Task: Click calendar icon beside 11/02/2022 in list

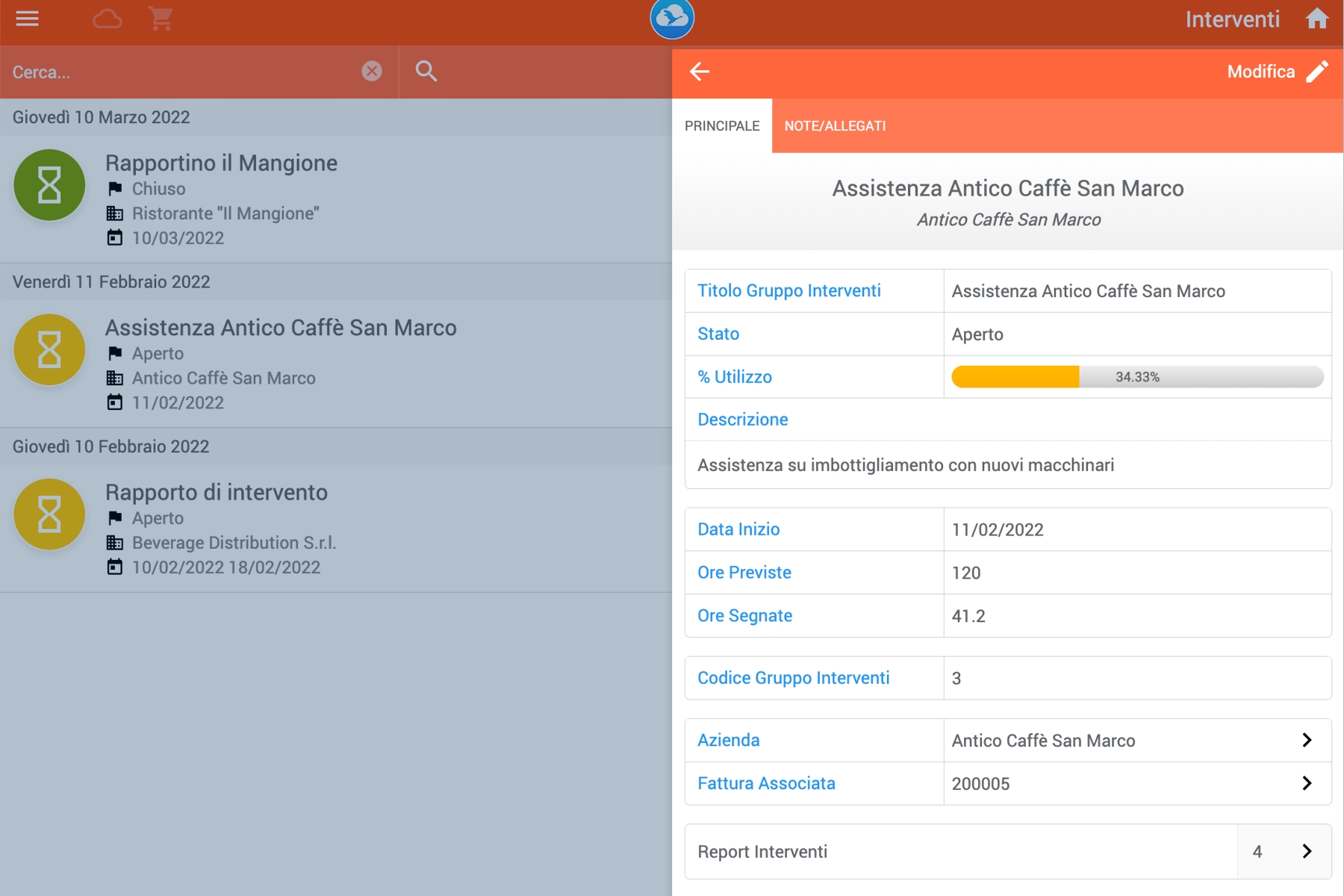Action: [x=114, y=402]
